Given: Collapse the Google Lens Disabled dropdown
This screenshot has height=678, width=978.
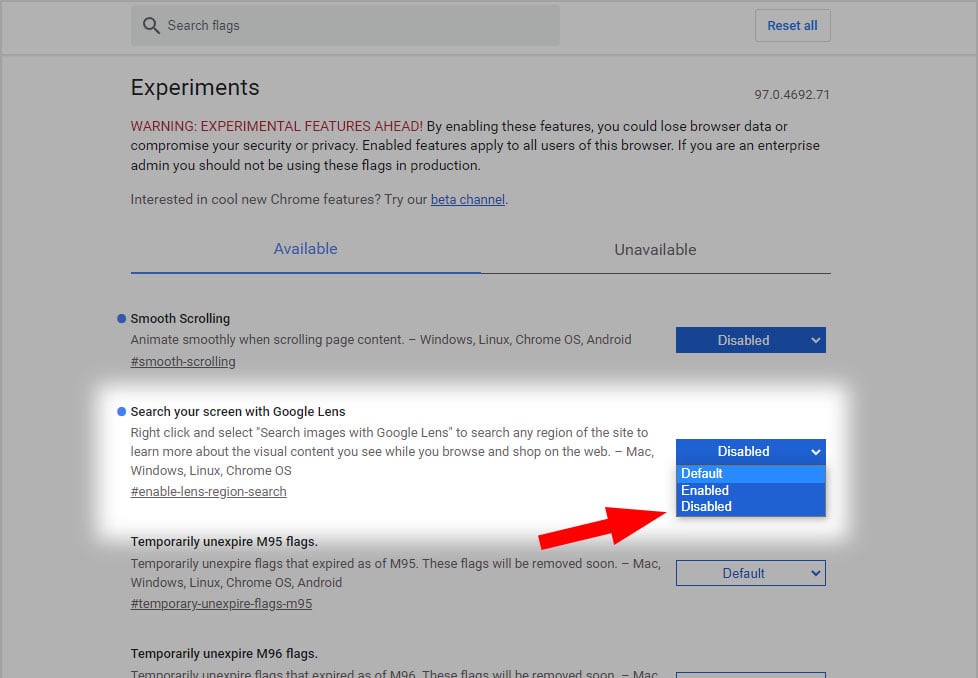Looking at the screenshot, I should click(x=750, y=452).
